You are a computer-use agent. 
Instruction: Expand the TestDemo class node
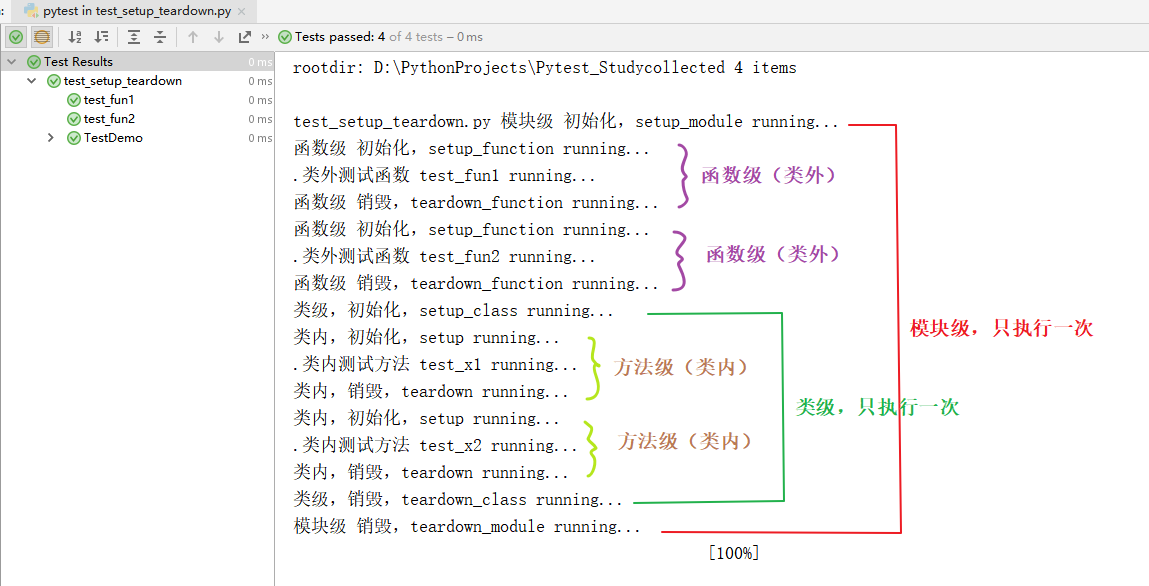(x=51, y=138)
